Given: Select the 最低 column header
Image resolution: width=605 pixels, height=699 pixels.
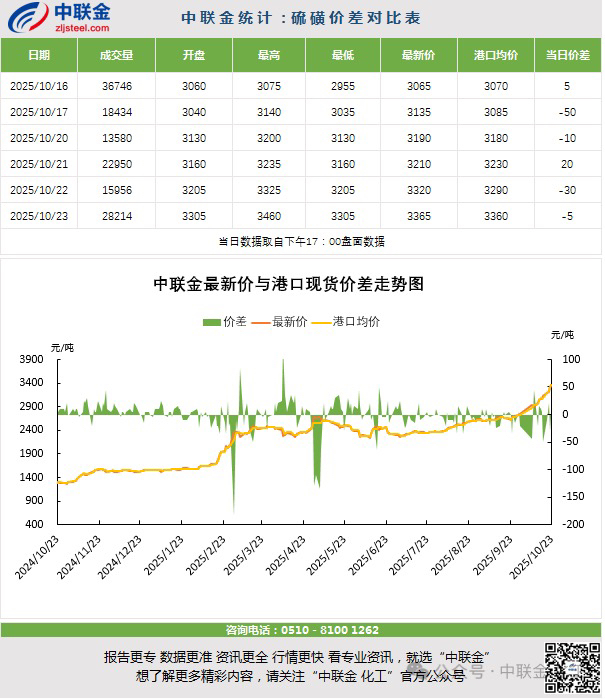Looking at the screenshot, I should pyautogui.click(x=343, y=55).
